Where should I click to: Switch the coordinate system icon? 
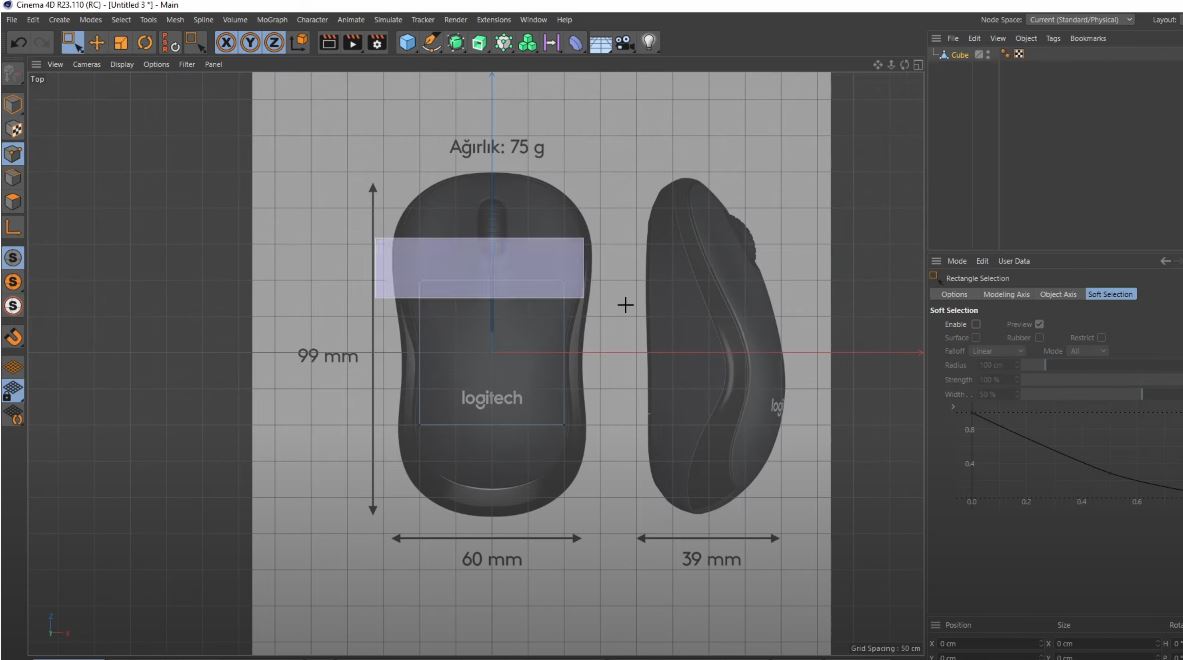tap(300, 42)
